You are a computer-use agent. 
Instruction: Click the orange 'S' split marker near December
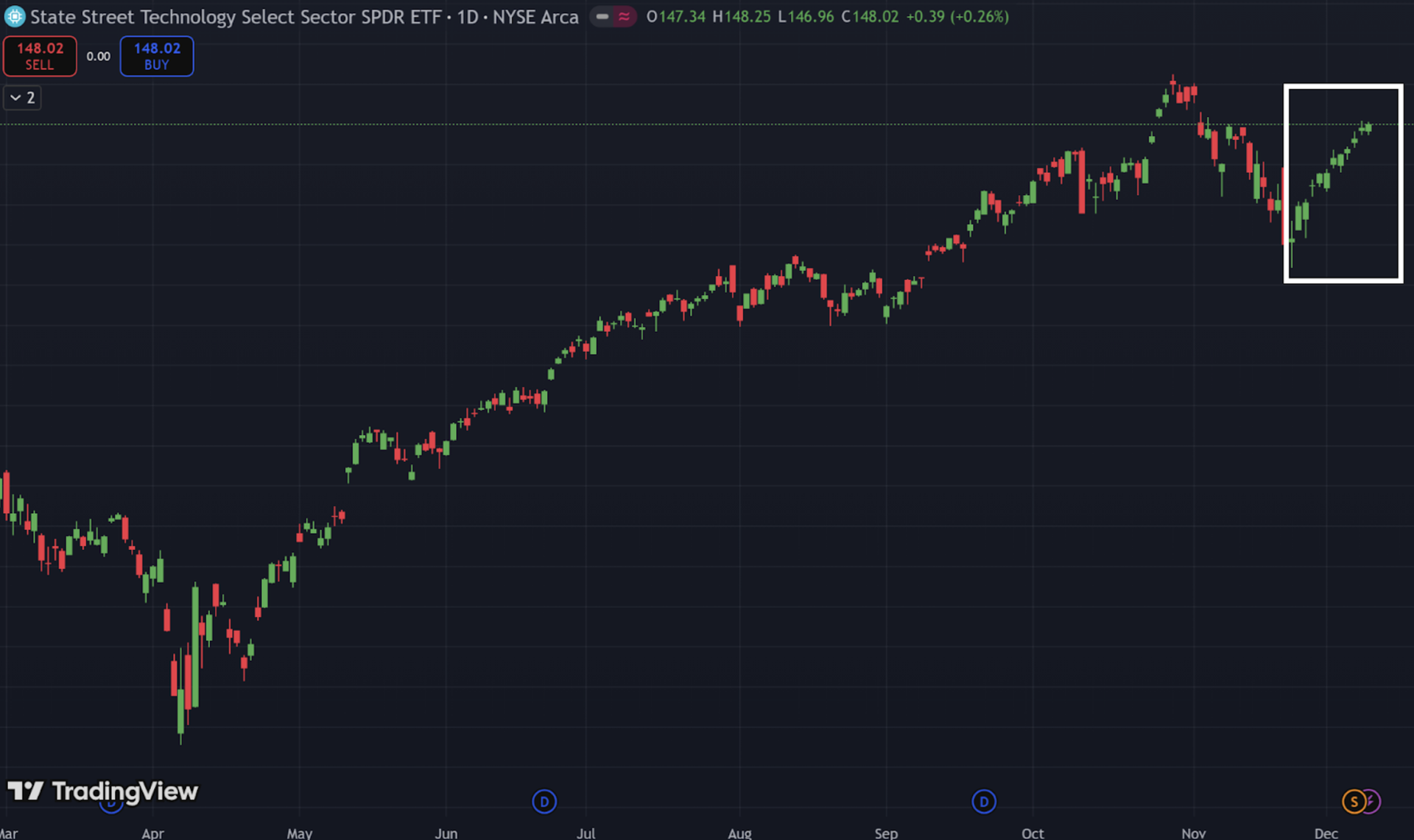[x=1354, y=802]
